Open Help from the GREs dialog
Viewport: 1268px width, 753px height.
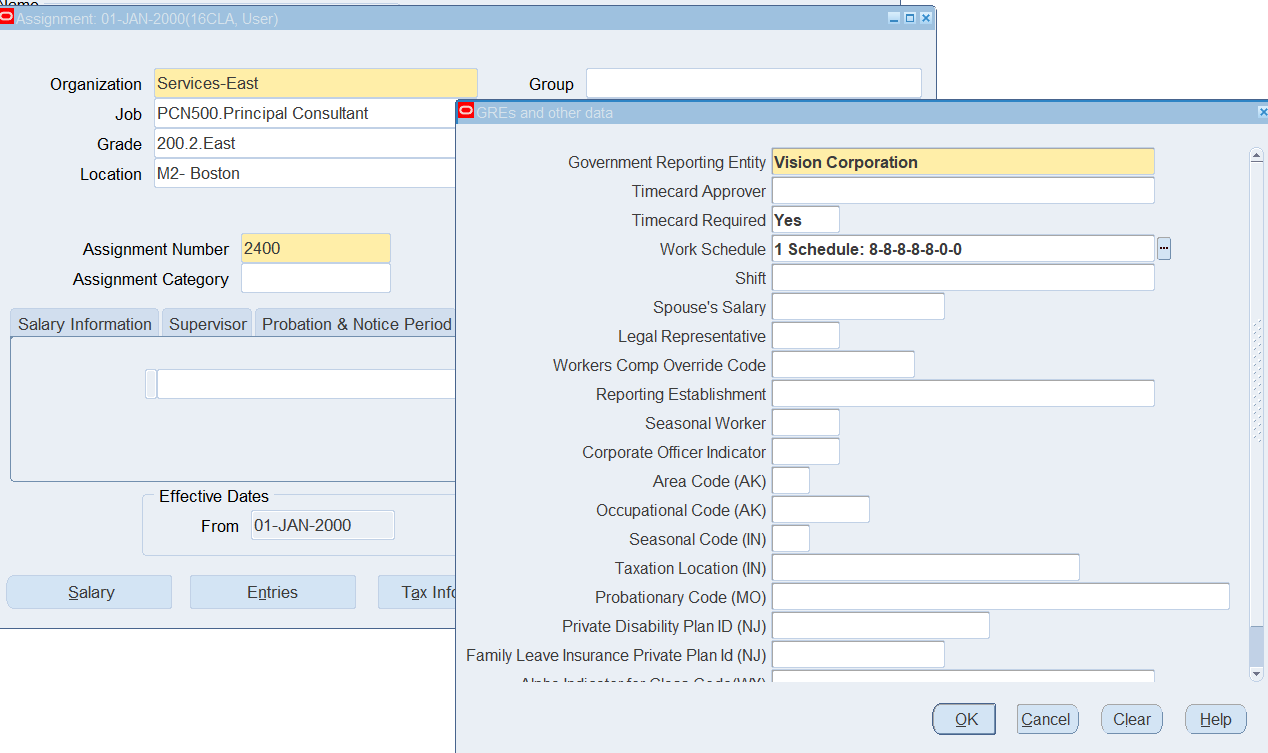click(x=1215, y=719)
